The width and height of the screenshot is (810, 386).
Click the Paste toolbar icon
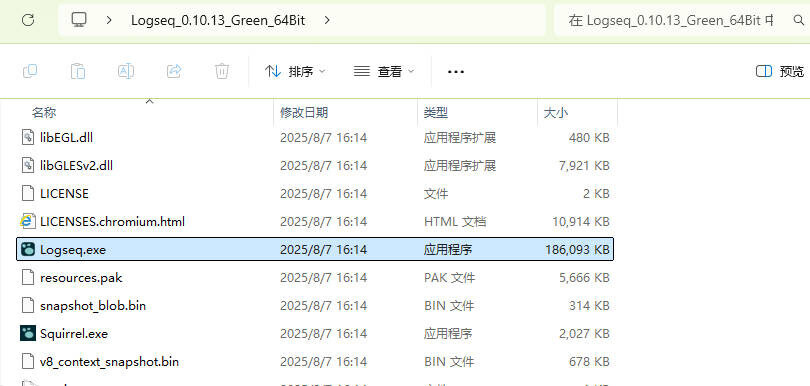[78, 71]
